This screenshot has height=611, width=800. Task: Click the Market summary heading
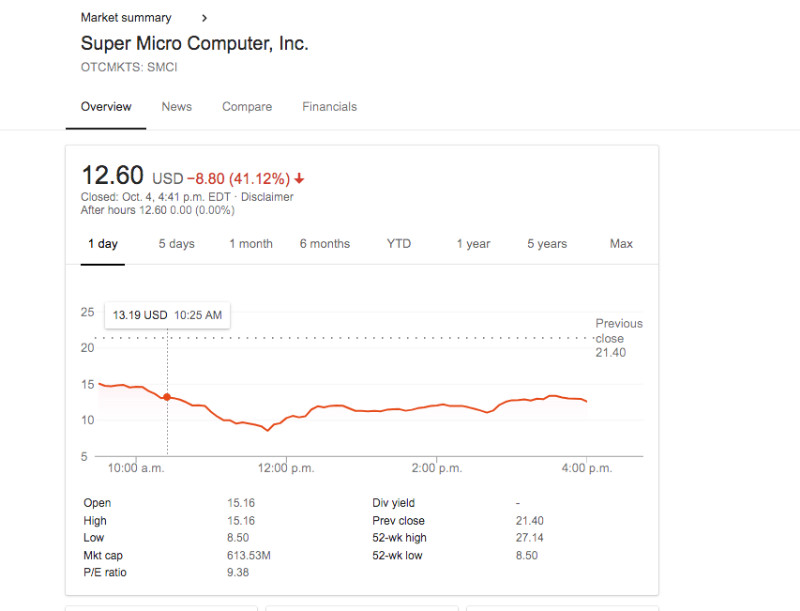pyautogui.click(x=126, y=18)
